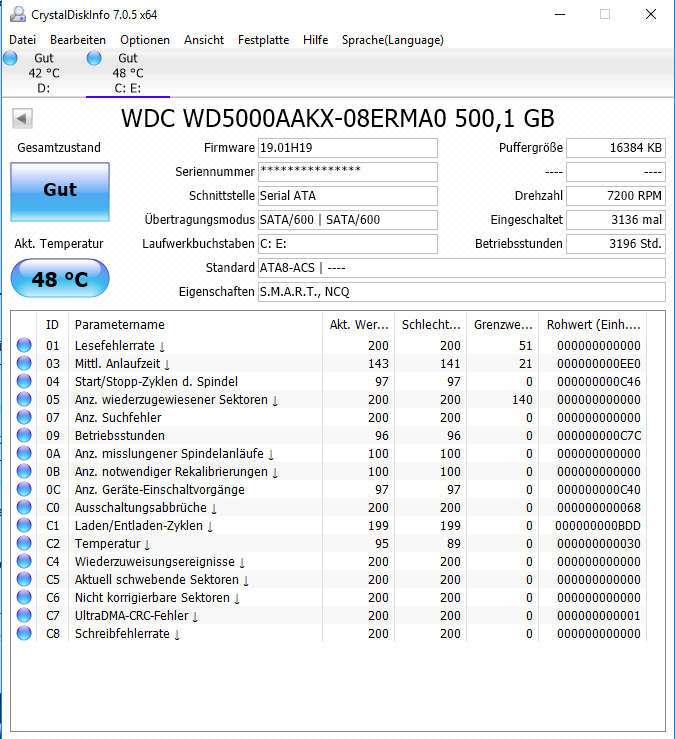Click the previous disk arrow button
This screenshot has width=675, height=739.
[x=22, y=118]
